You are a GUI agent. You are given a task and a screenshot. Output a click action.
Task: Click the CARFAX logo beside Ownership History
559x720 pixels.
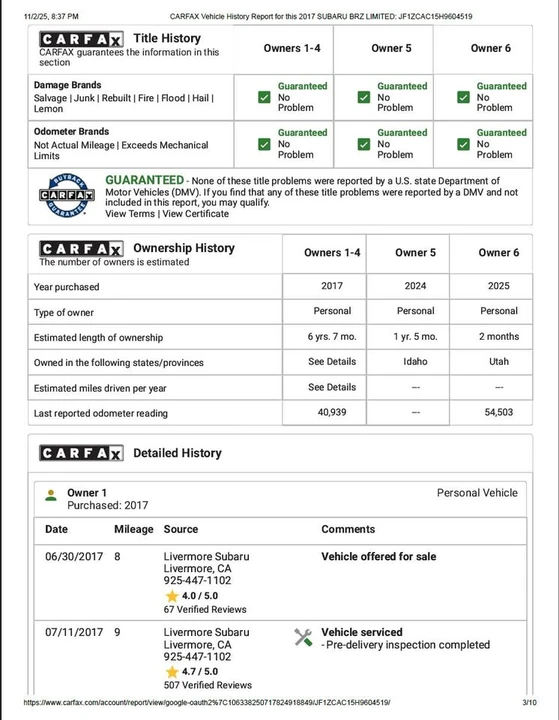[x=81, y=249]
